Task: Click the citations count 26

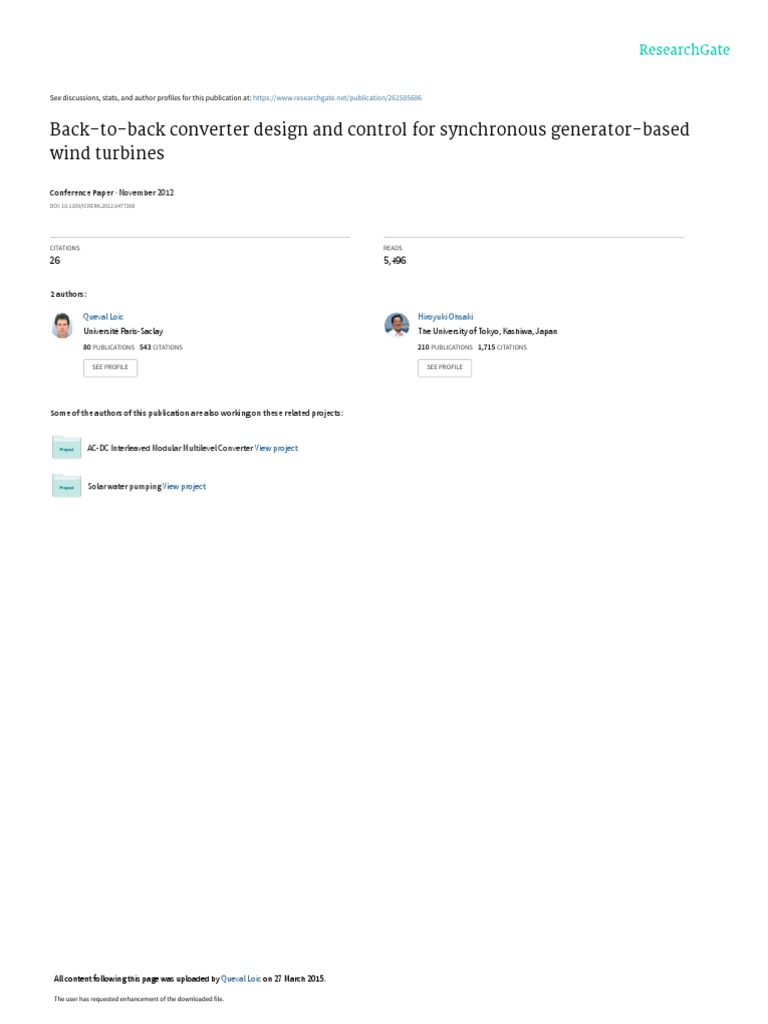Action: tap(55, 261)
